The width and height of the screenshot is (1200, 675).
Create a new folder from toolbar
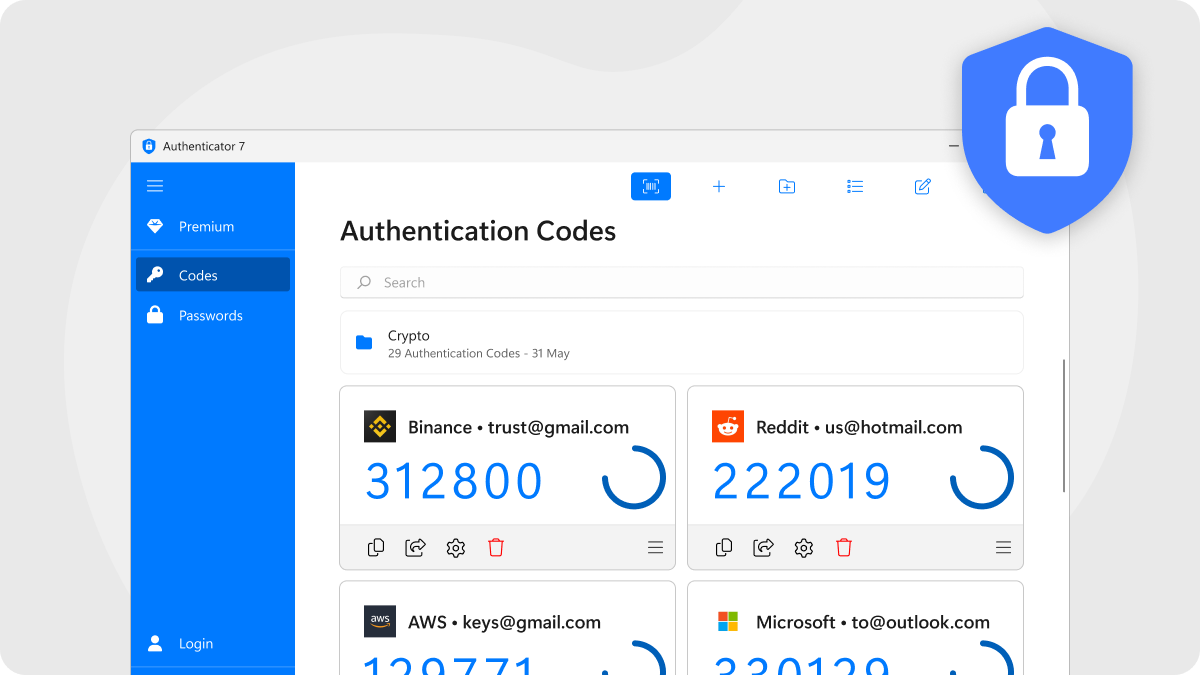point(787,187)
